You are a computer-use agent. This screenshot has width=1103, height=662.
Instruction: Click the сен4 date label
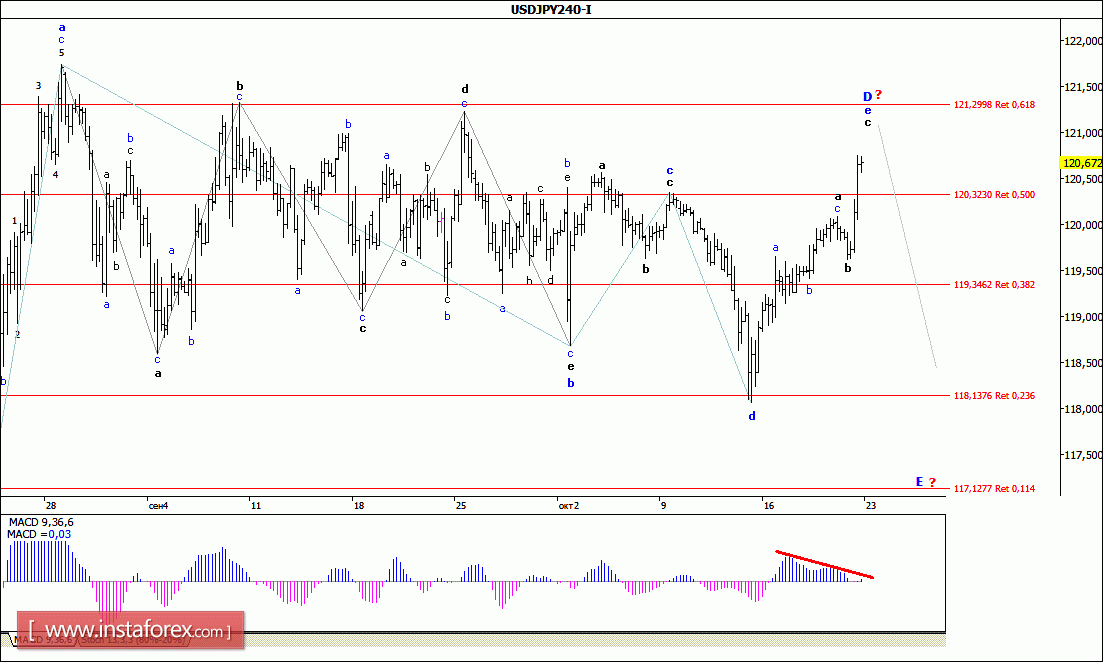point(158,506)
